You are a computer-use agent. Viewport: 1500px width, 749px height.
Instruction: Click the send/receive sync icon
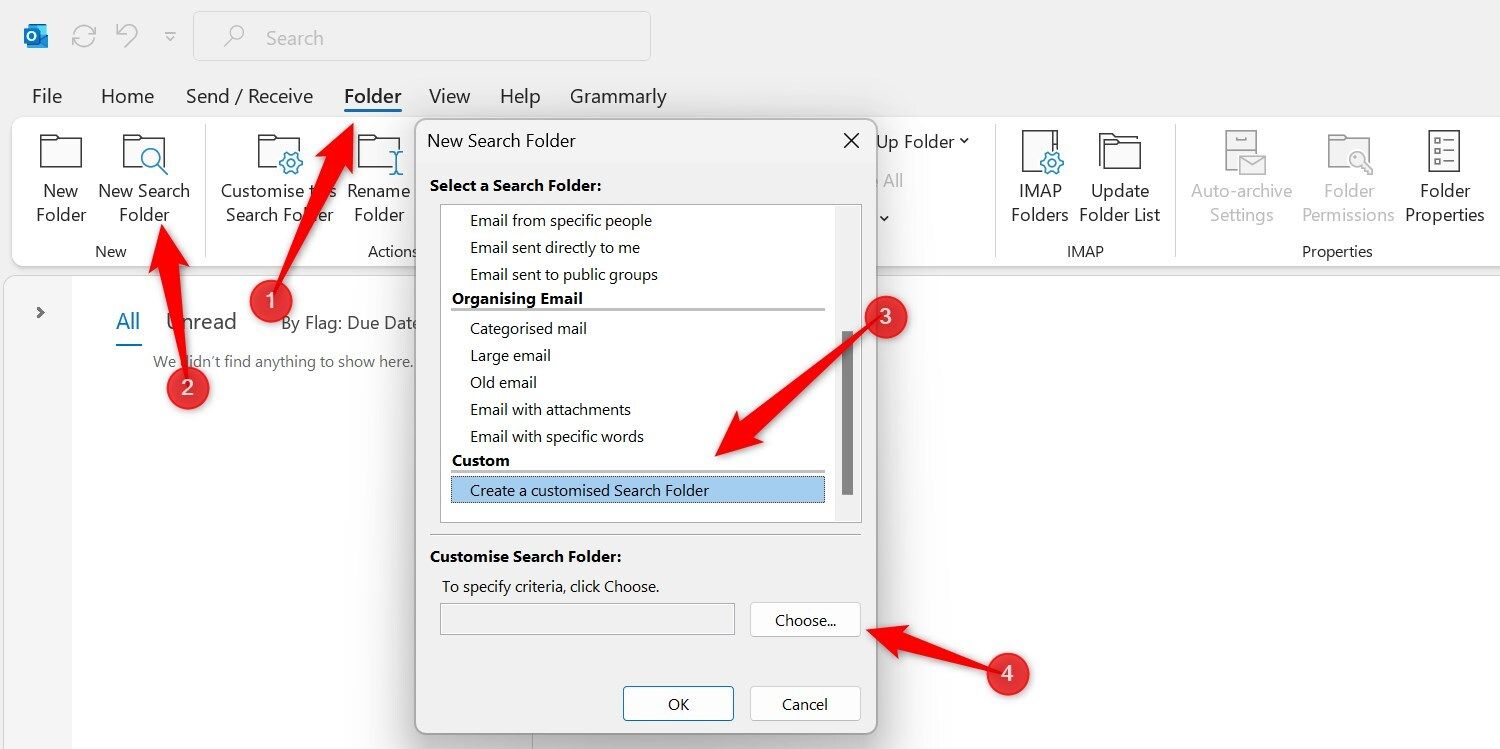83,35
